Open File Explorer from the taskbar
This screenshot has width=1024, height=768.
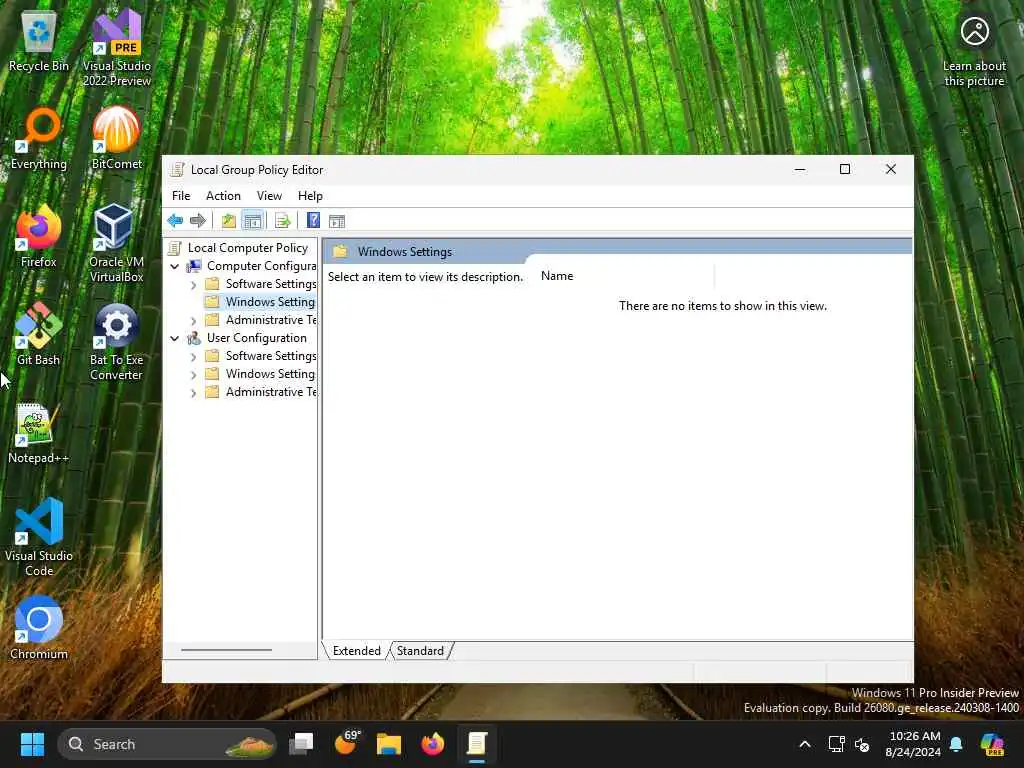click(x=389, y=744)
